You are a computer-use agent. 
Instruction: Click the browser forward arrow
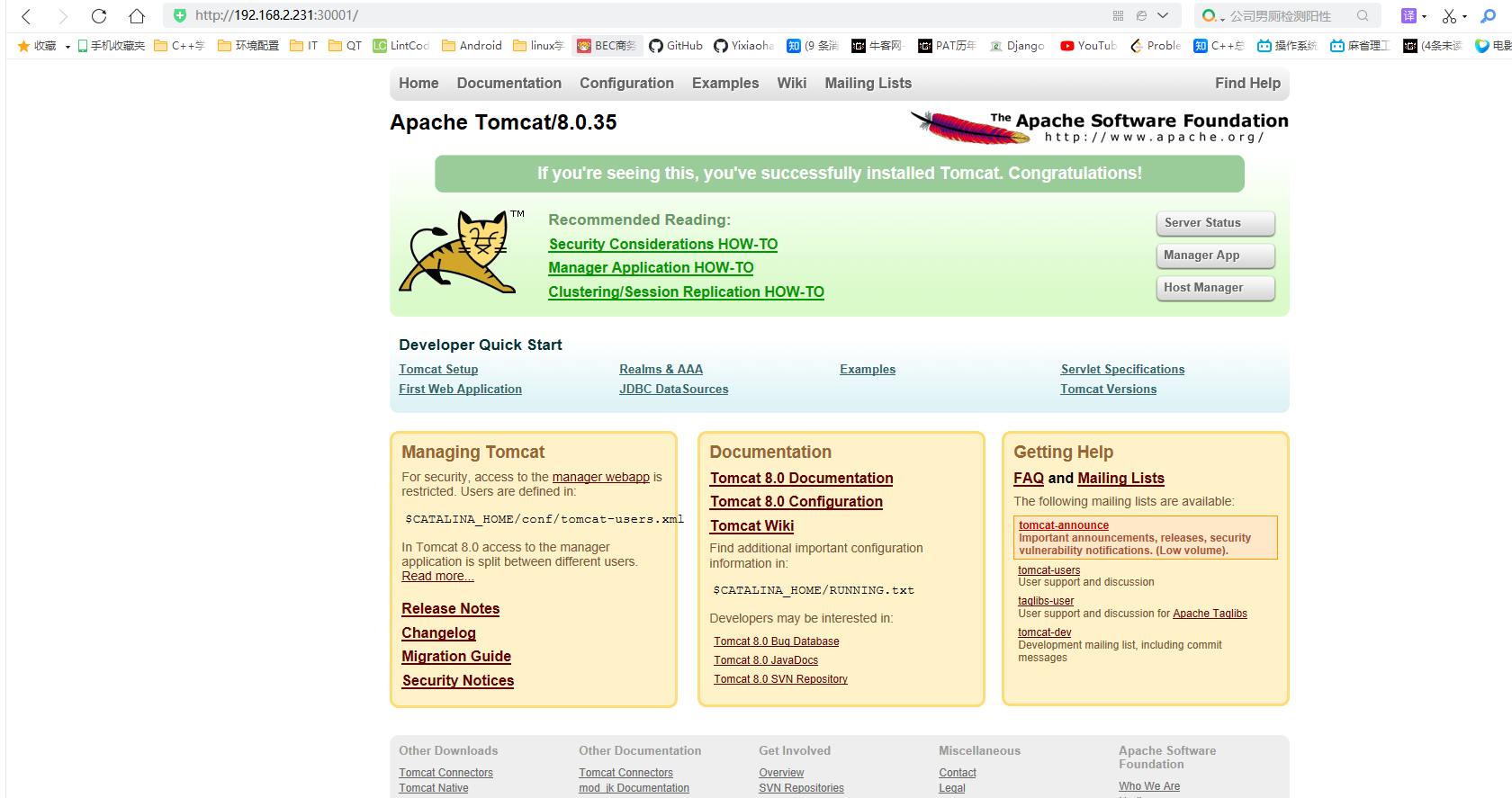click(63, 16)
